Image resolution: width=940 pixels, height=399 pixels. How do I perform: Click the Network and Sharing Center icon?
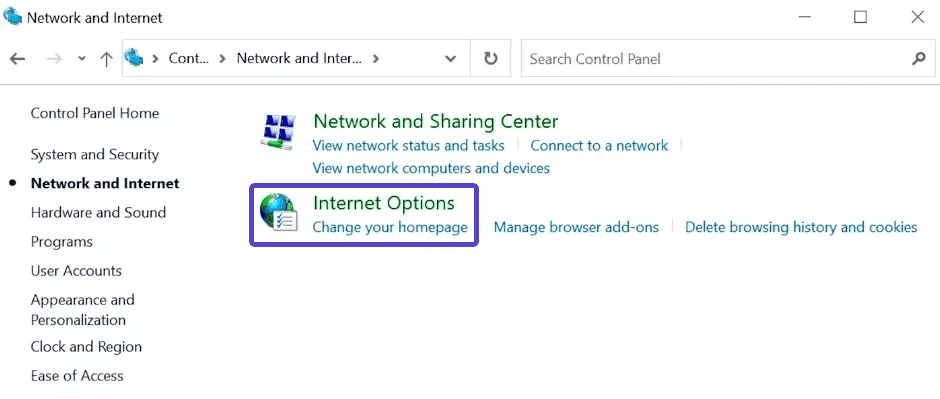point(278,132)
